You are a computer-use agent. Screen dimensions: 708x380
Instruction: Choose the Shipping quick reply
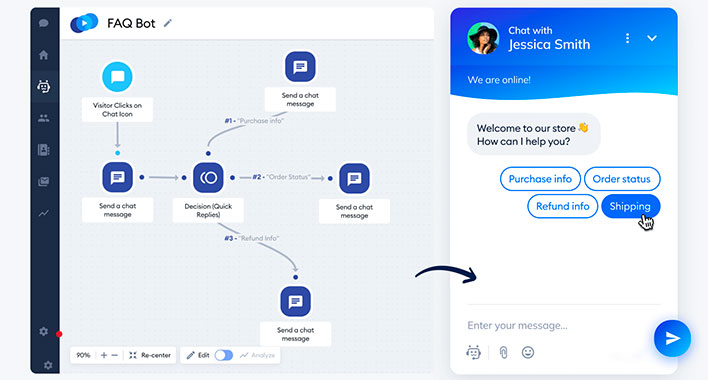[x=630, y=206]
